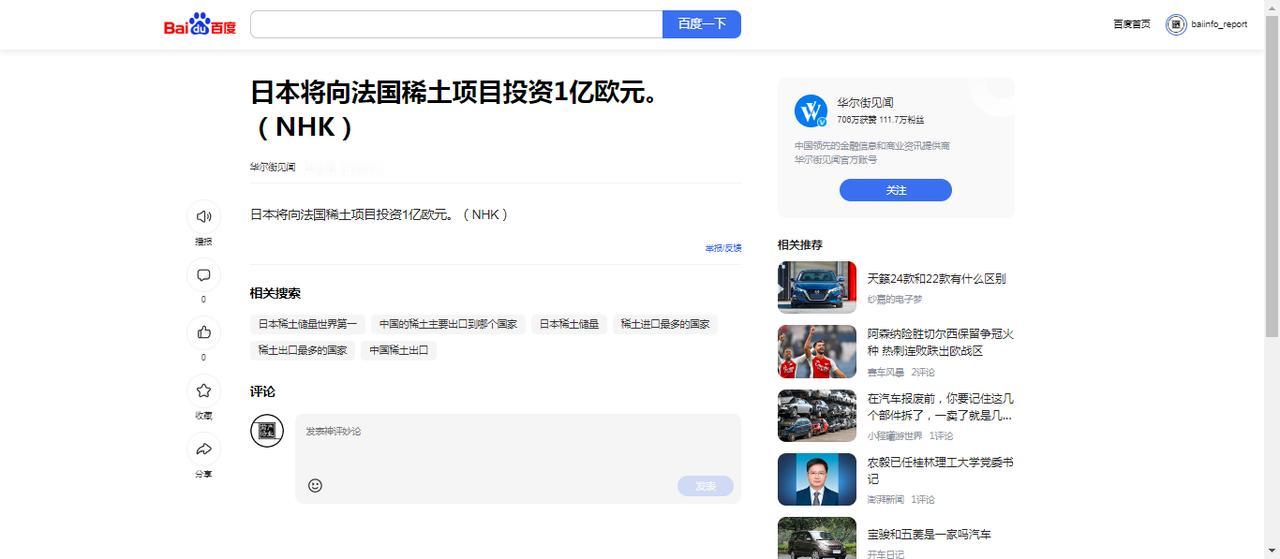
Task: Select related tag 稀土进口最多的国家
Action: (x=665, y=324)
